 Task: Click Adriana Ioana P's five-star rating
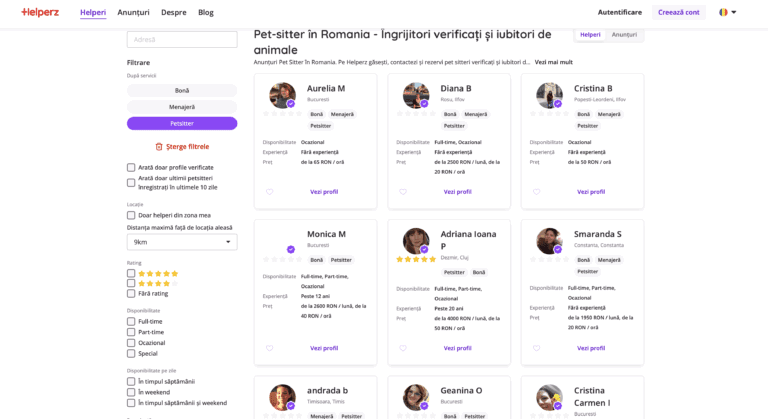point(416,259)
